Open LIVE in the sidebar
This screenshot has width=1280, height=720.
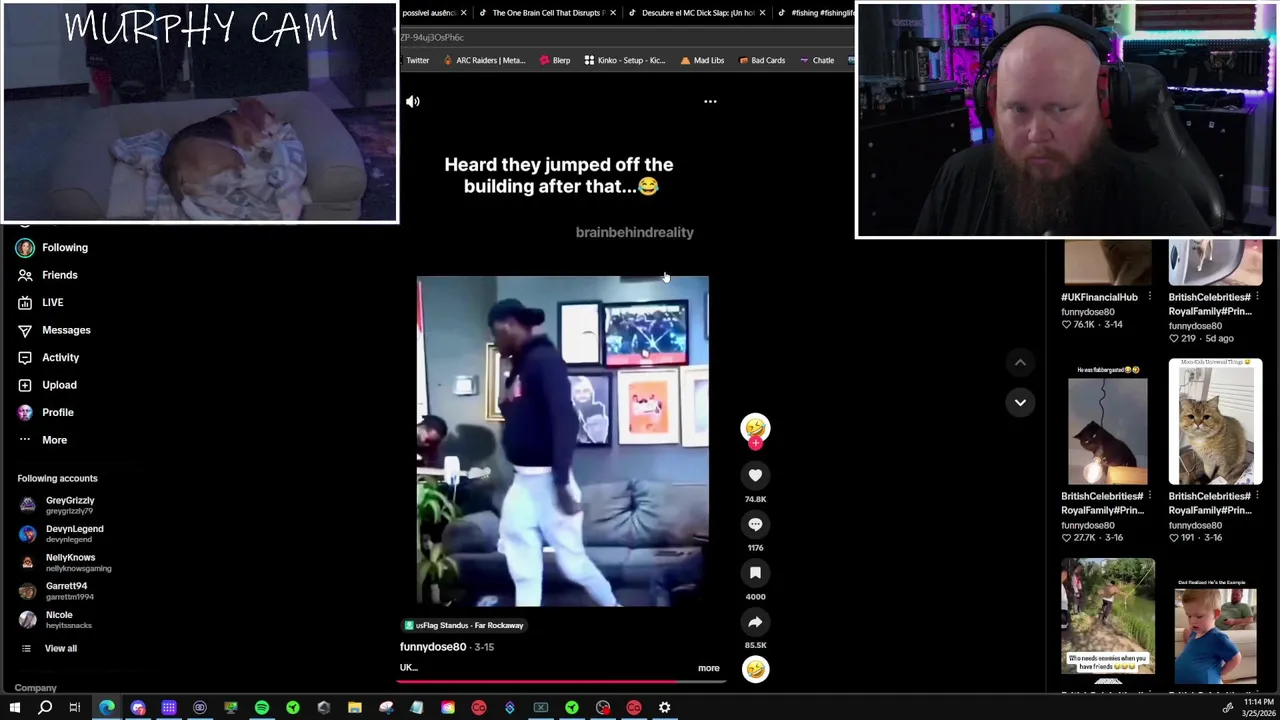[x=40, y=302]
